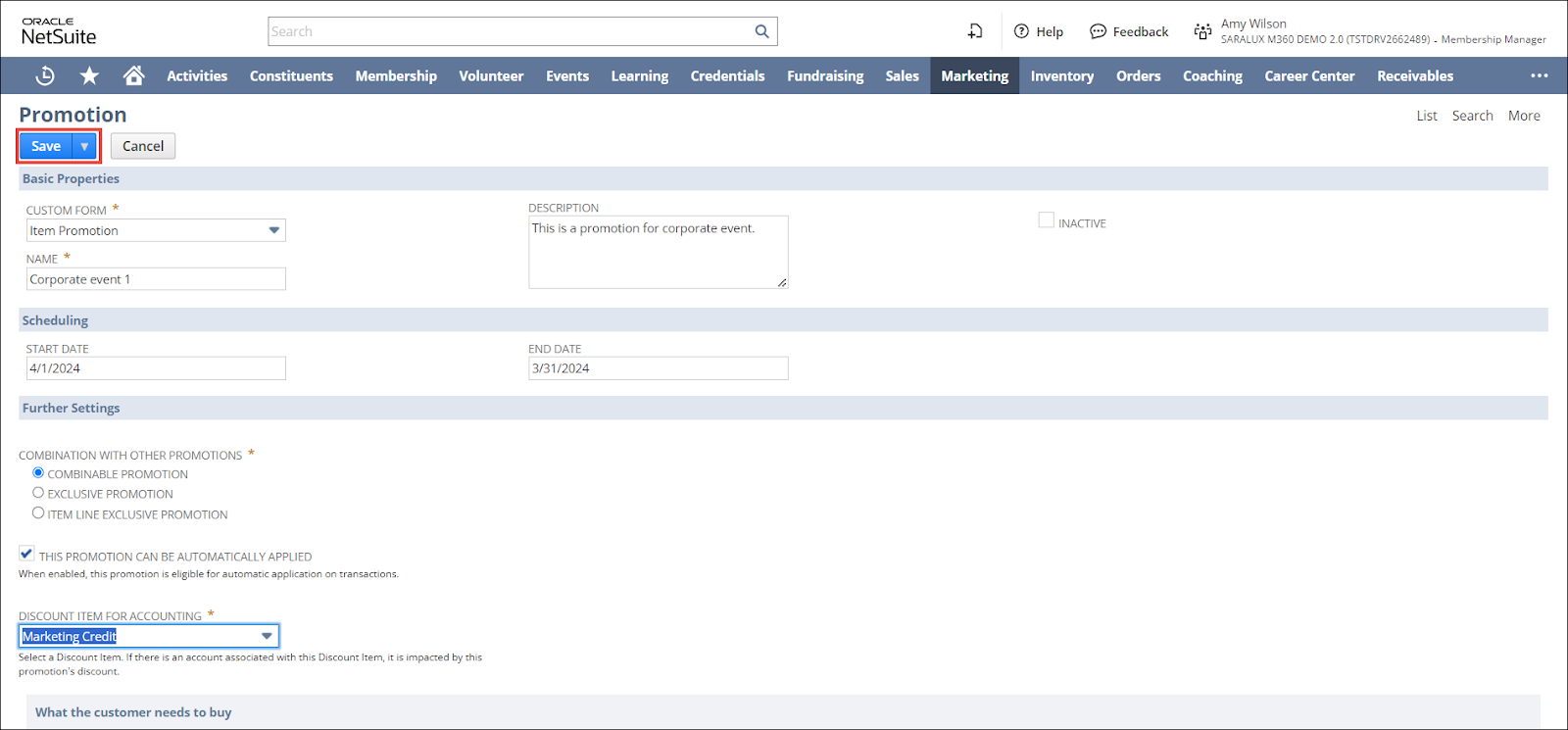1568x730 pixels.
Task: Open the Custom Form dropdown
Action: tap(273, 230)
